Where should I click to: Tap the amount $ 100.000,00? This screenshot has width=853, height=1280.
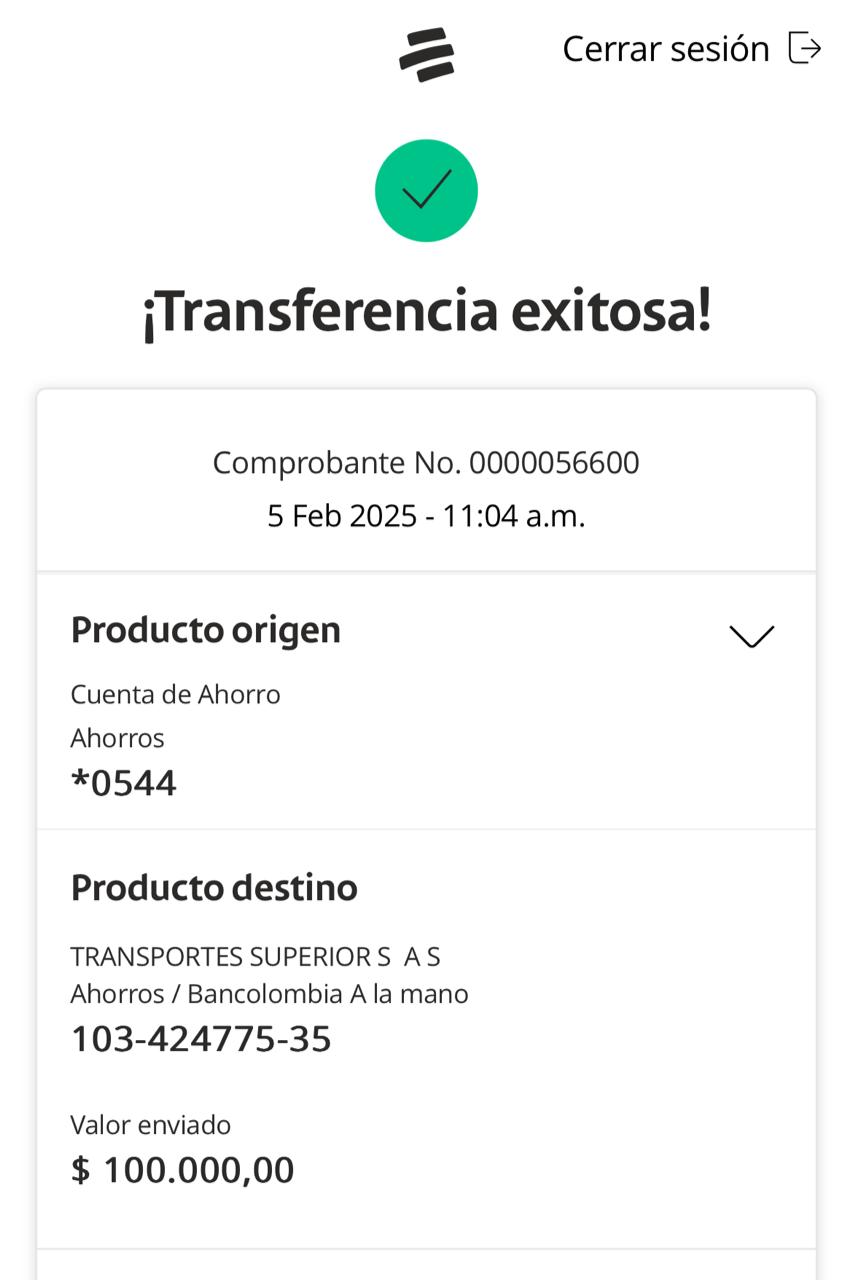[x=182, y=1169]
